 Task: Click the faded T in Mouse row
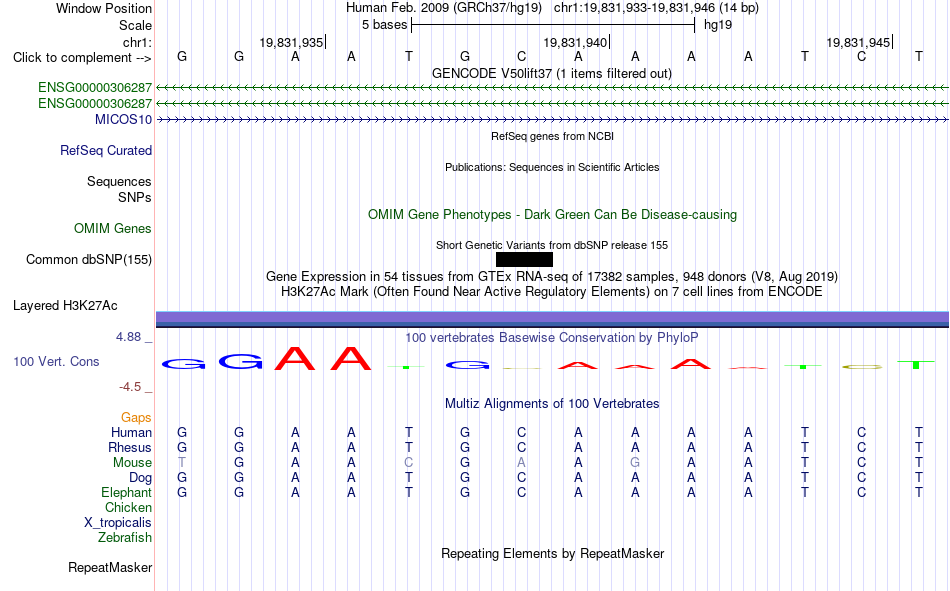pos(182,462)
